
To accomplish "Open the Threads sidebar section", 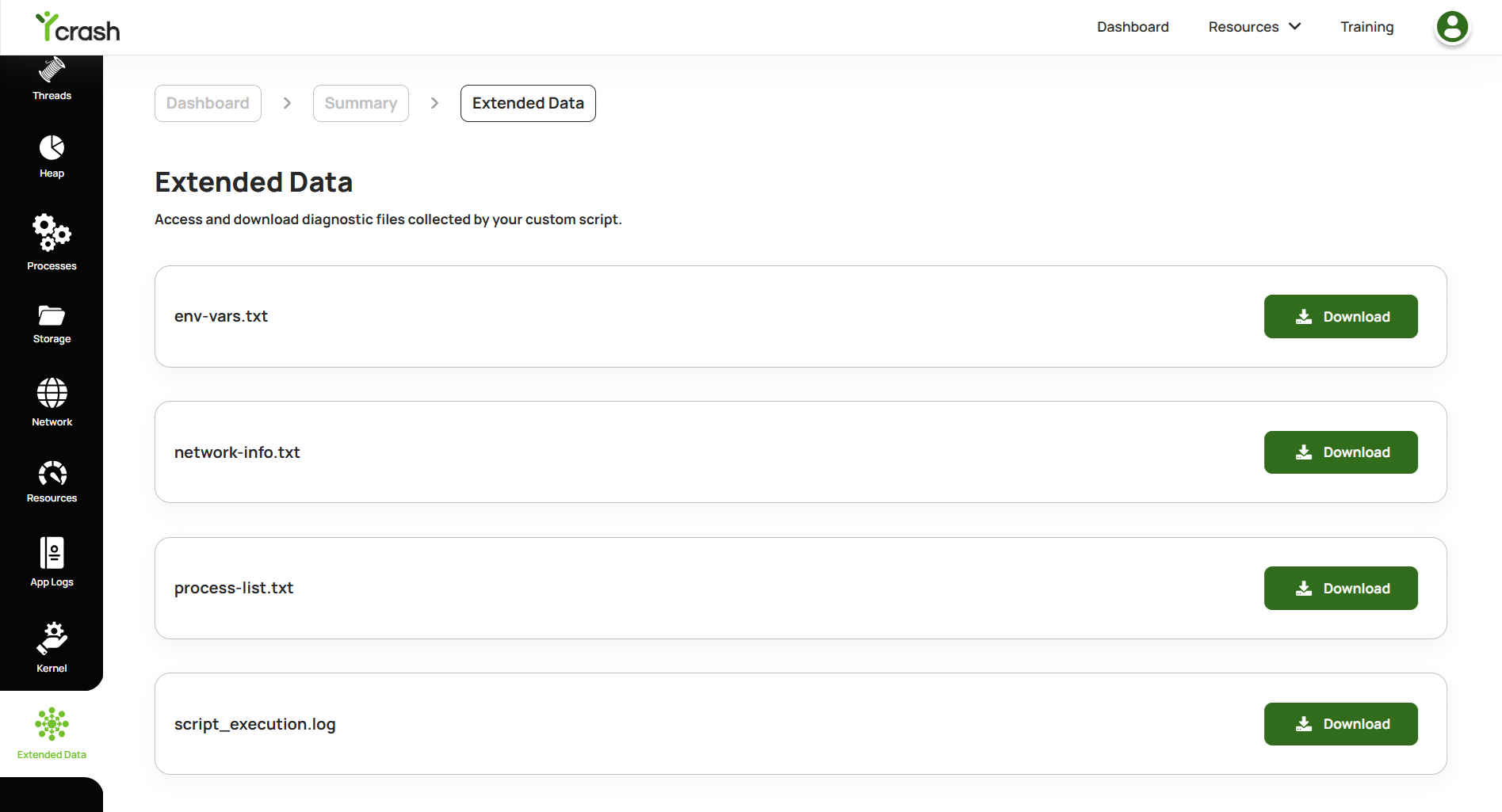I will coord(52,79).
